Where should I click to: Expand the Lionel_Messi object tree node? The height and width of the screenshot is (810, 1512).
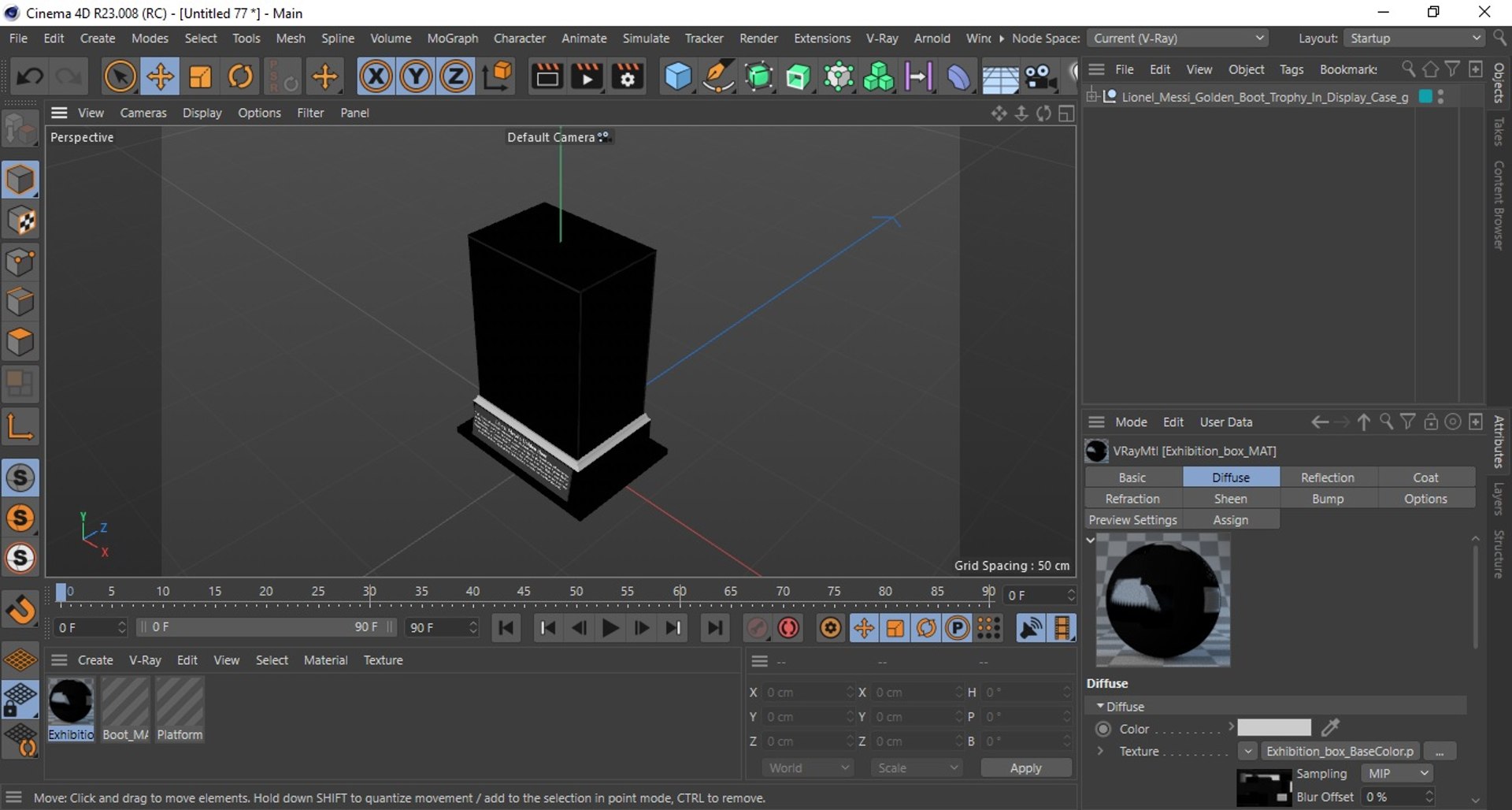pyautogui.click(x=1092, y=97)
